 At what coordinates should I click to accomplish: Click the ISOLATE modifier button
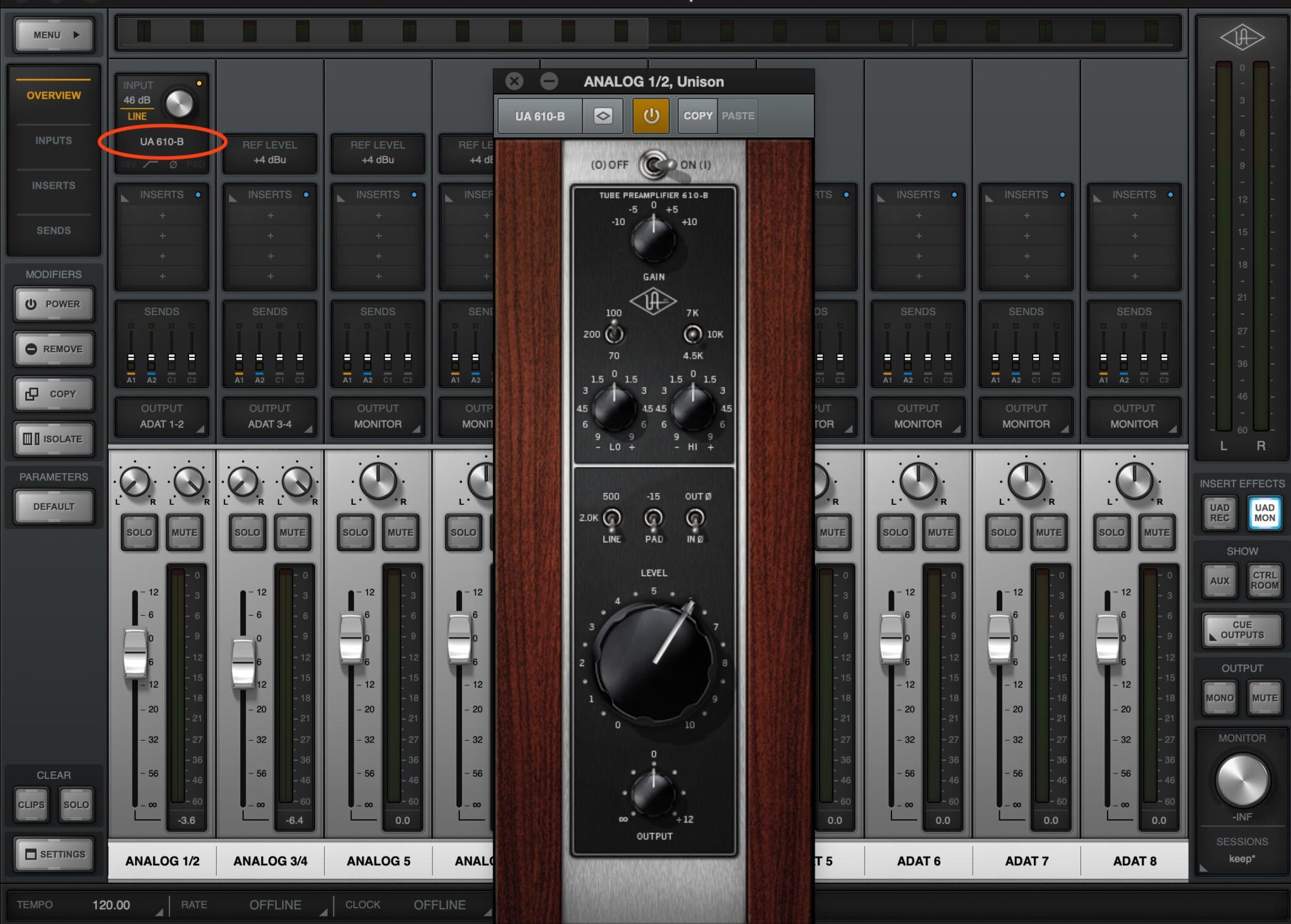tap(54, 439)
